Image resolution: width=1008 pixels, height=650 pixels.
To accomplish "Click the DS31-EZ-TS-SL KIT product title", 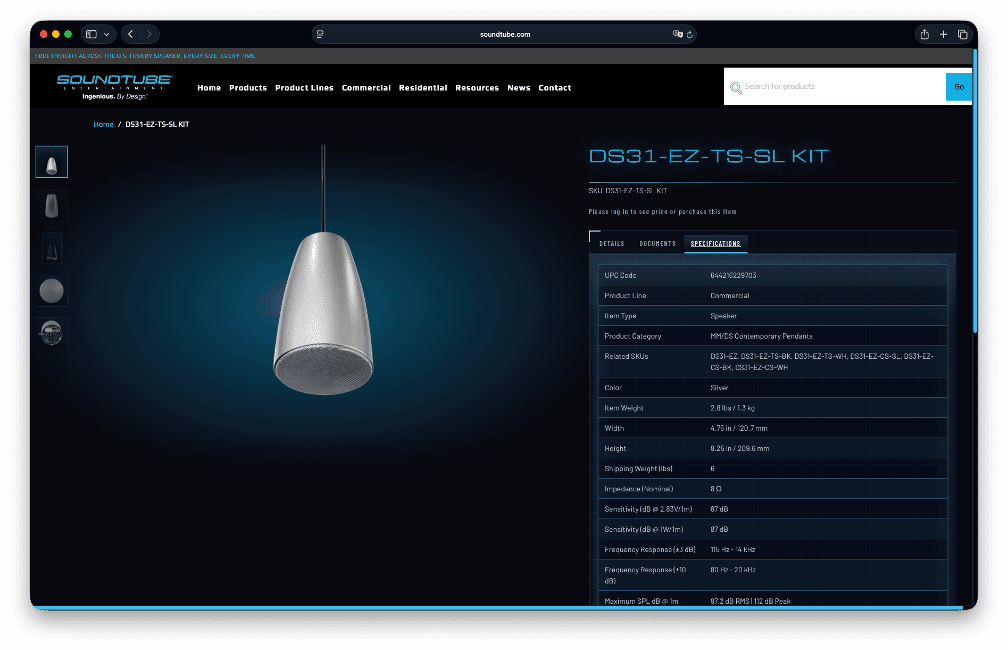I will (708, 156).
